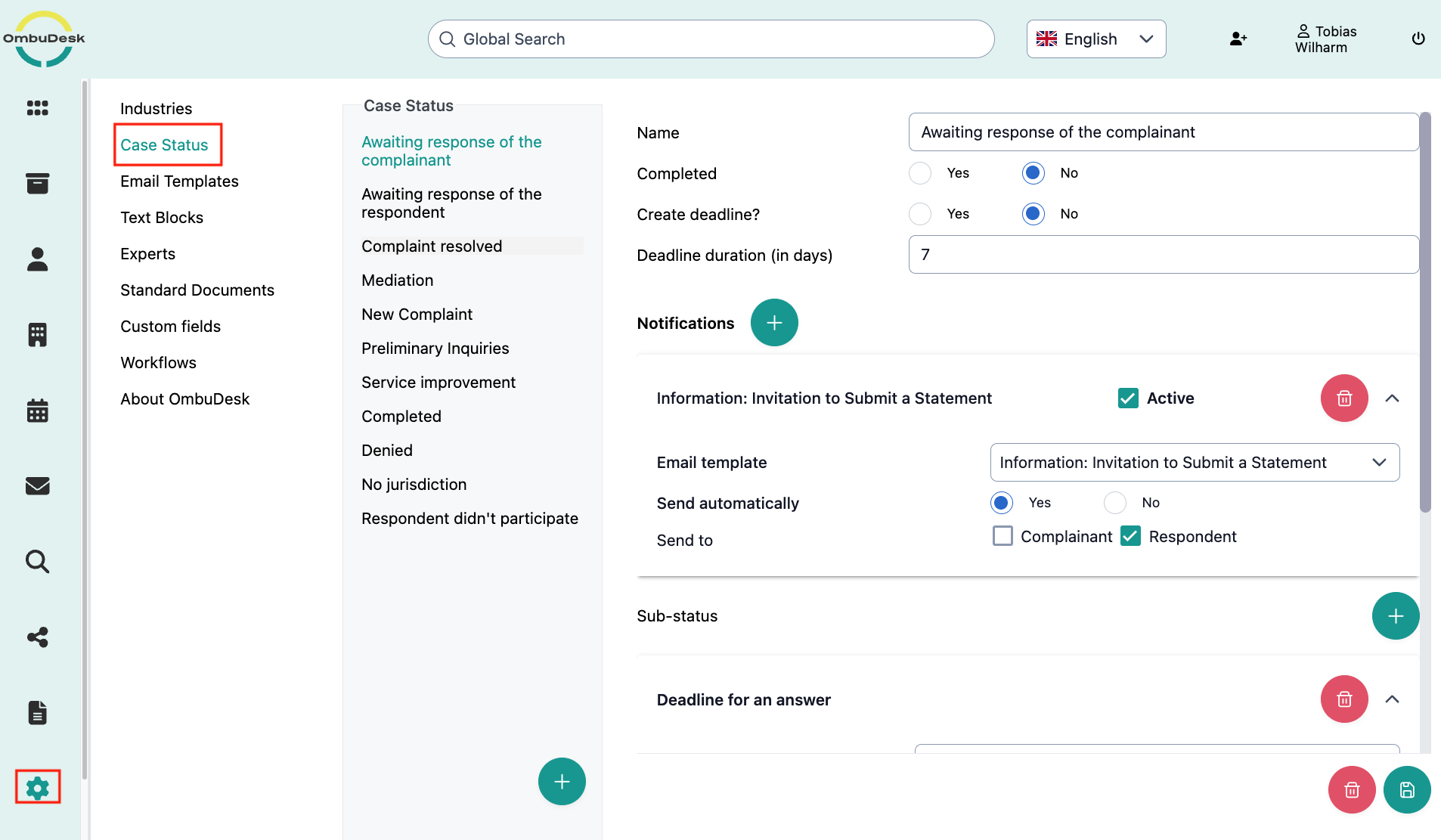
Task: Open the settings gear icon in sidebar
Action: pyautogui.click(x=37, y=788)
